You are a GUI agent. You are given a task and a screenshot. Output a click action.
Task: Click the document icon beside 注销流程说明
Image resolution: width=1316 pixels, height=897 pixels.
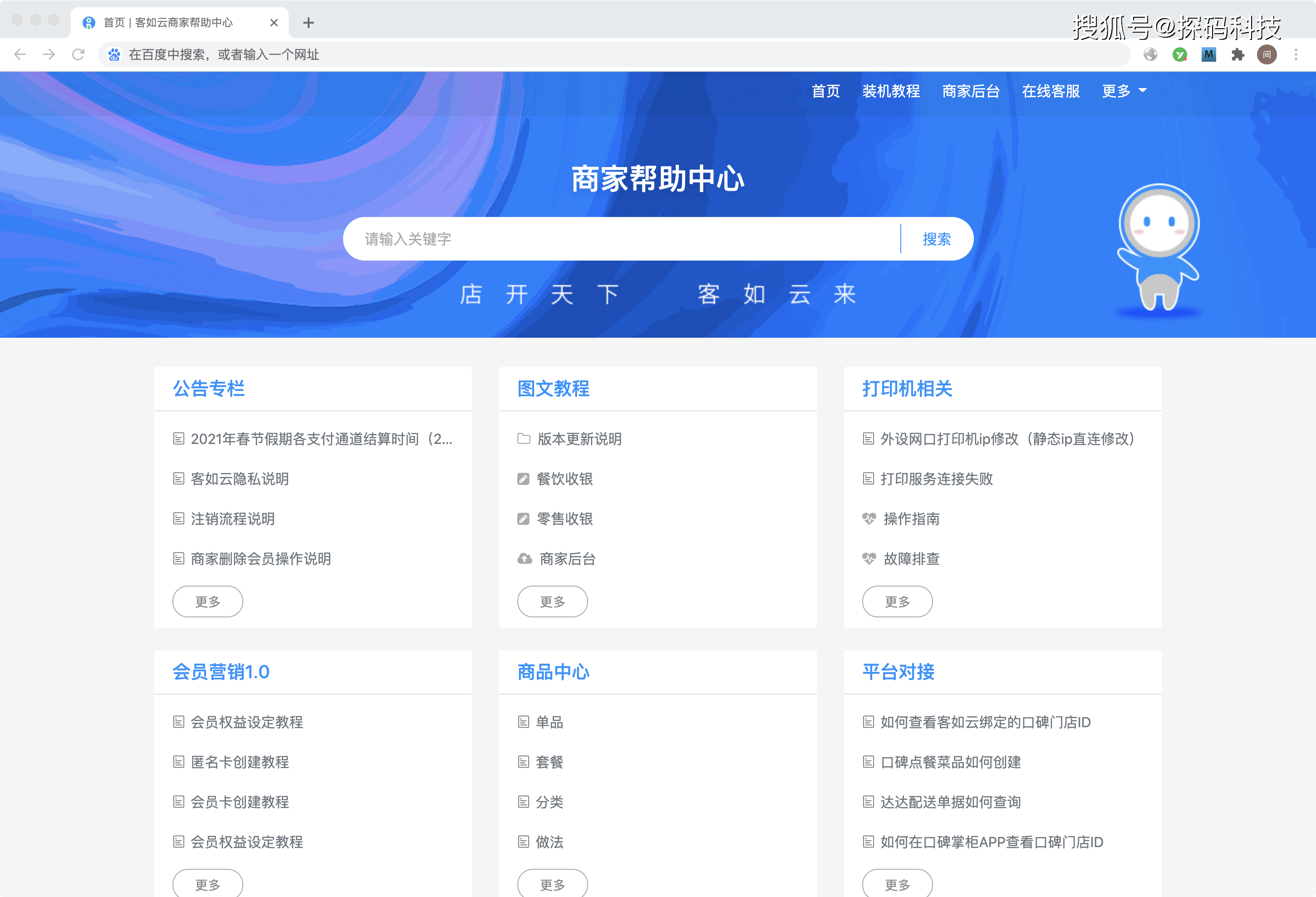(x=178, y=519)
